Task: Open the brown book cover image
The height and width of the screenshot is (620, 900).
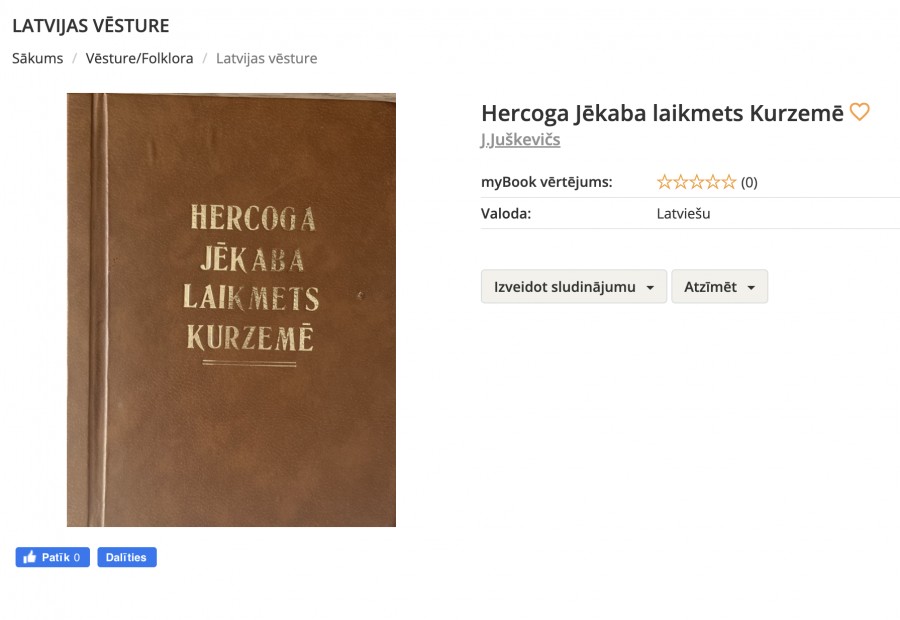Action: (x=231, y=310)
